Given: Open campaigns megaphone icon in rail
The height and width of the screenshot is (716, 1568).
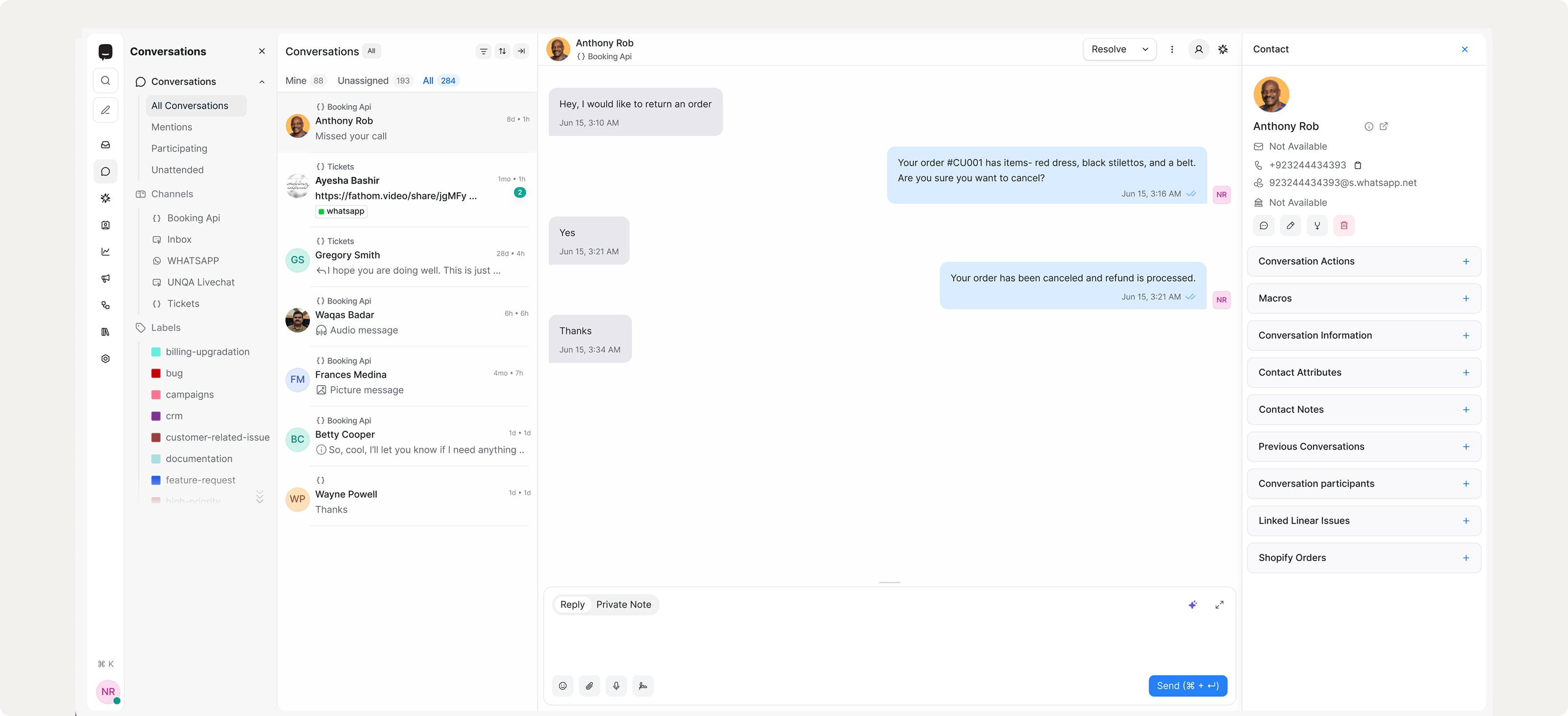Looking at the screenshot, I should tap(105, 278).
